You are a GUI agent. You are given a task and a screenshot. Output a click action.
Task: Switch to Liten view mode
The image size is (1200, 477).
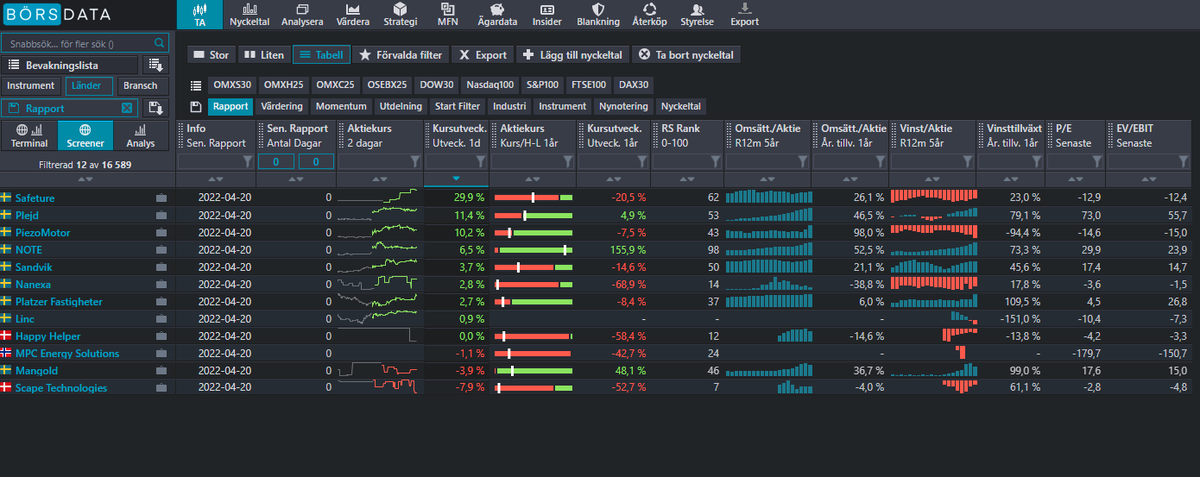click(x=263, y=55)
